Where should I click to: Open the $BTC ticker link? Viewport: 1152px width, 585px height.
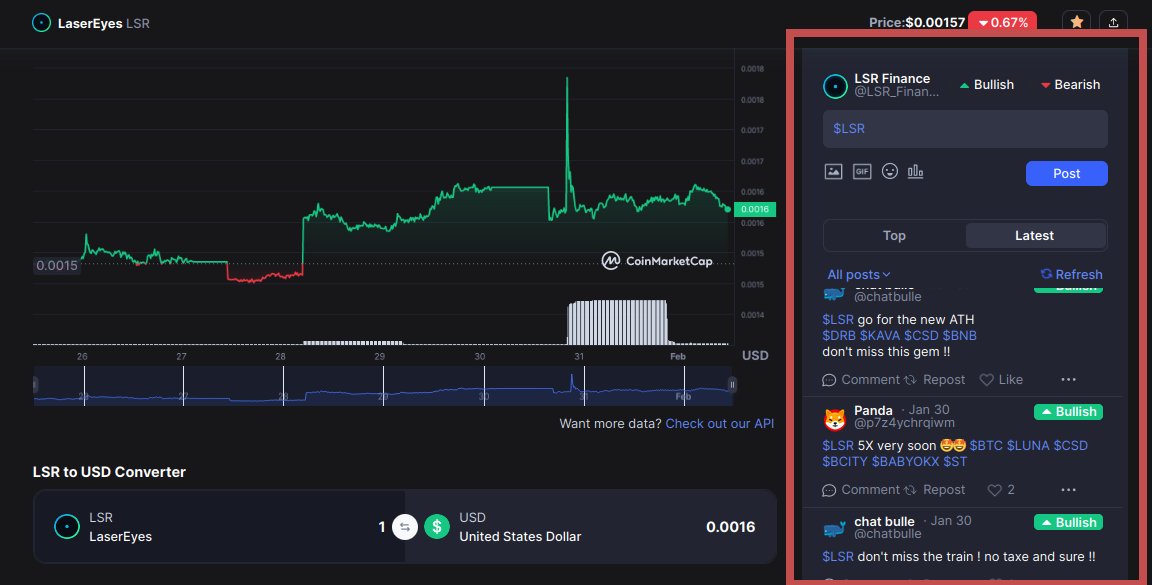pos(986,445)
